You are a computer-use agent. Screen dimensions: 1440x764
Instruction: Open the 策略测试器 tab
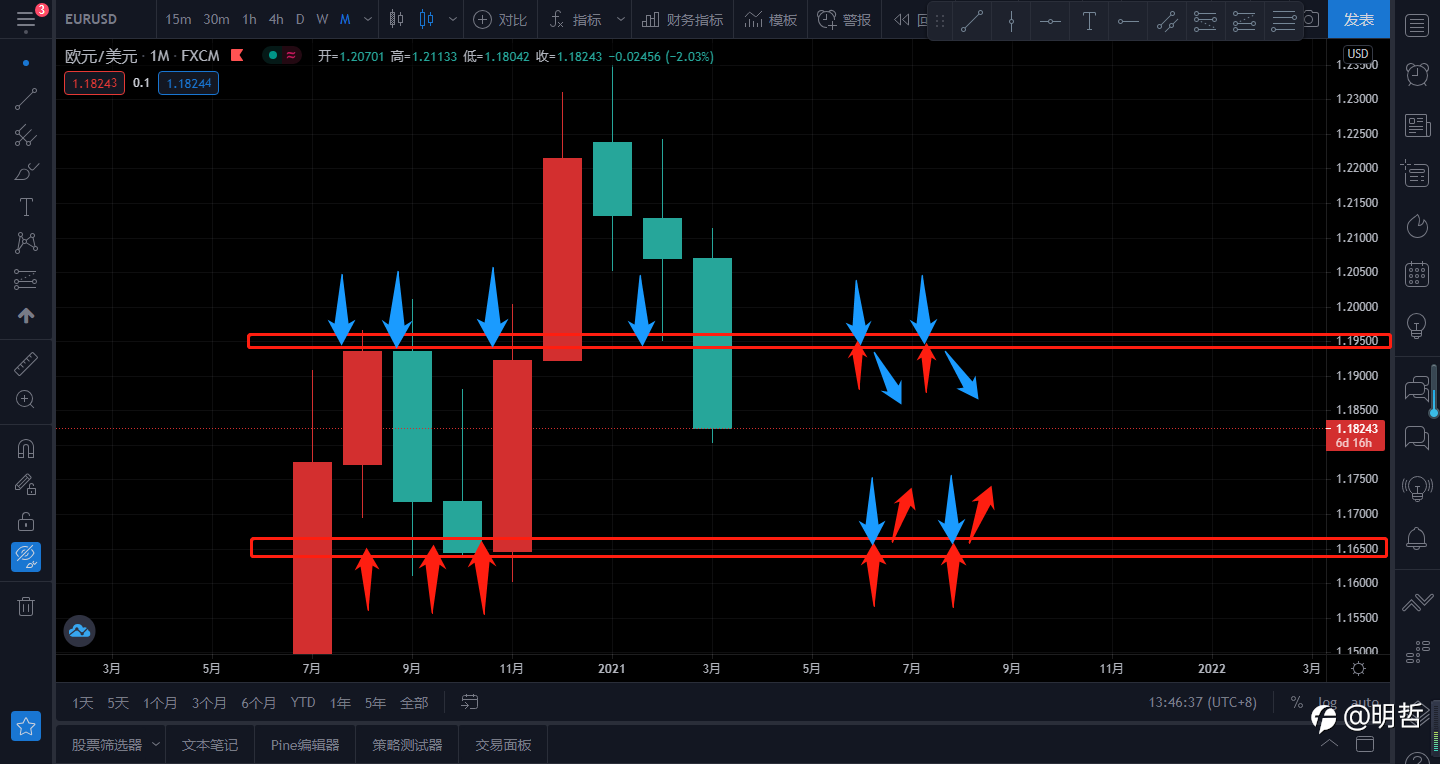click(407, 745)
